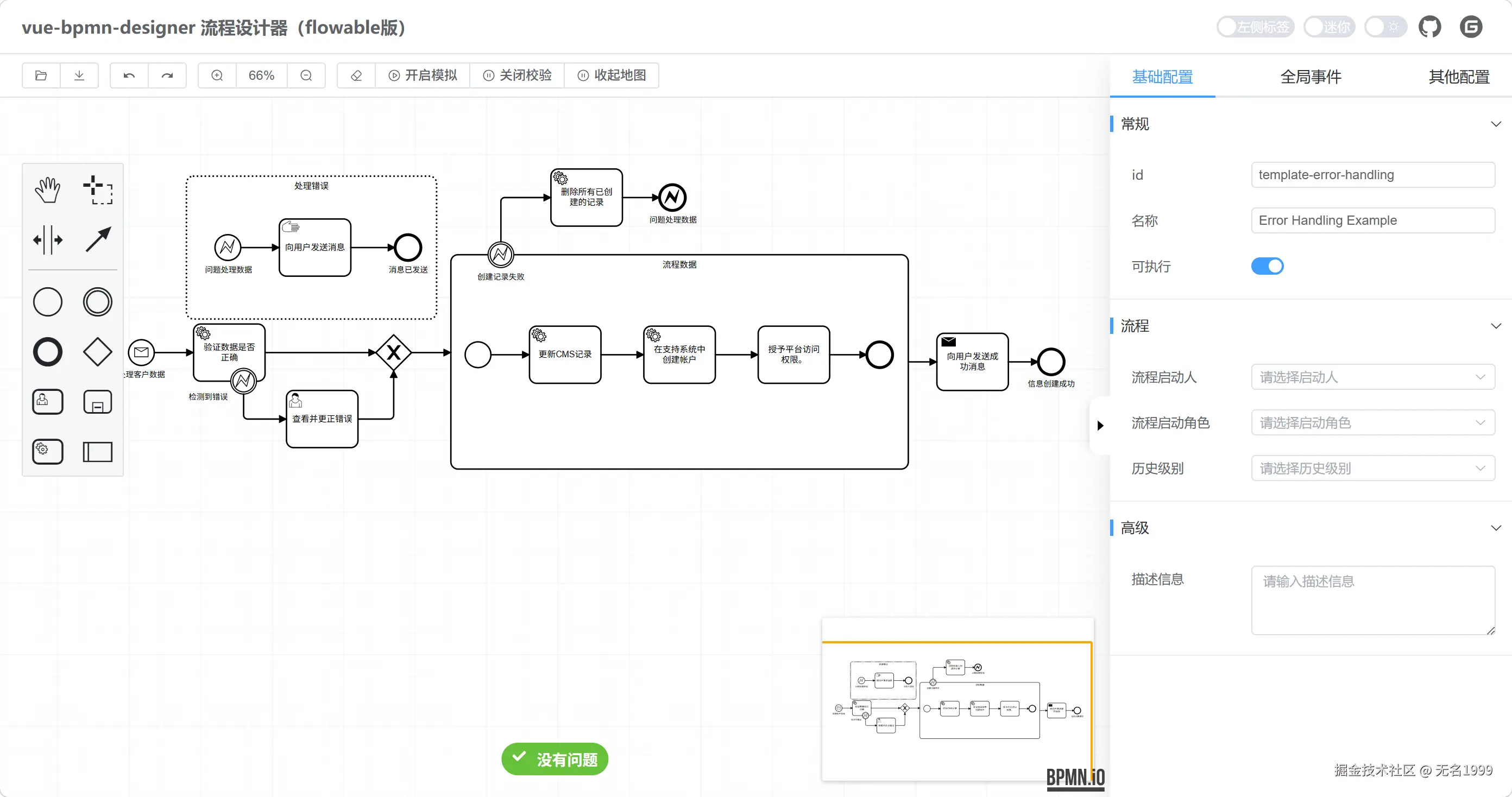Choose the global connect arrow tool
This screenshot has width=1512, height=797.
click(x=97, y=239)
